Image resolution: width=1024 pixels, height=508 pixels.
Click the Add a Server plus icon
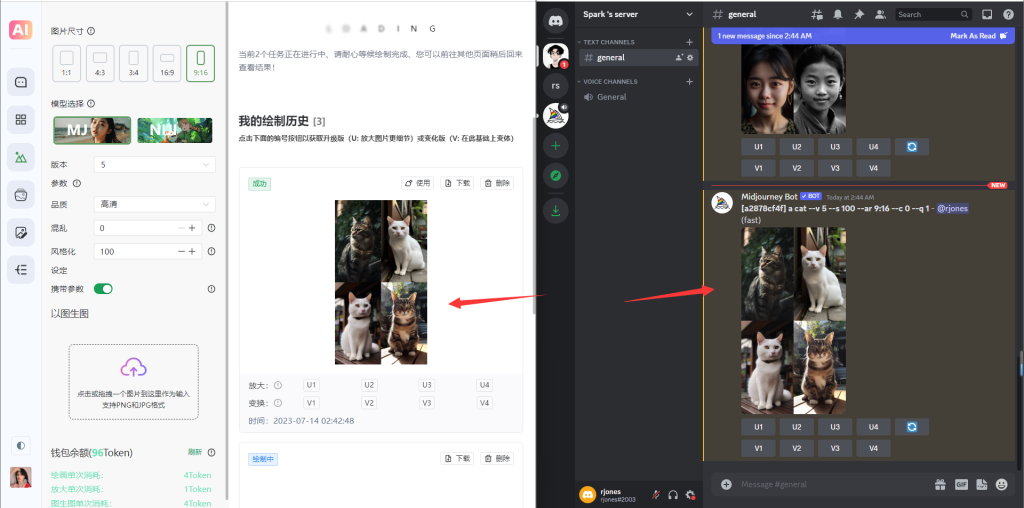click(555, 146)
